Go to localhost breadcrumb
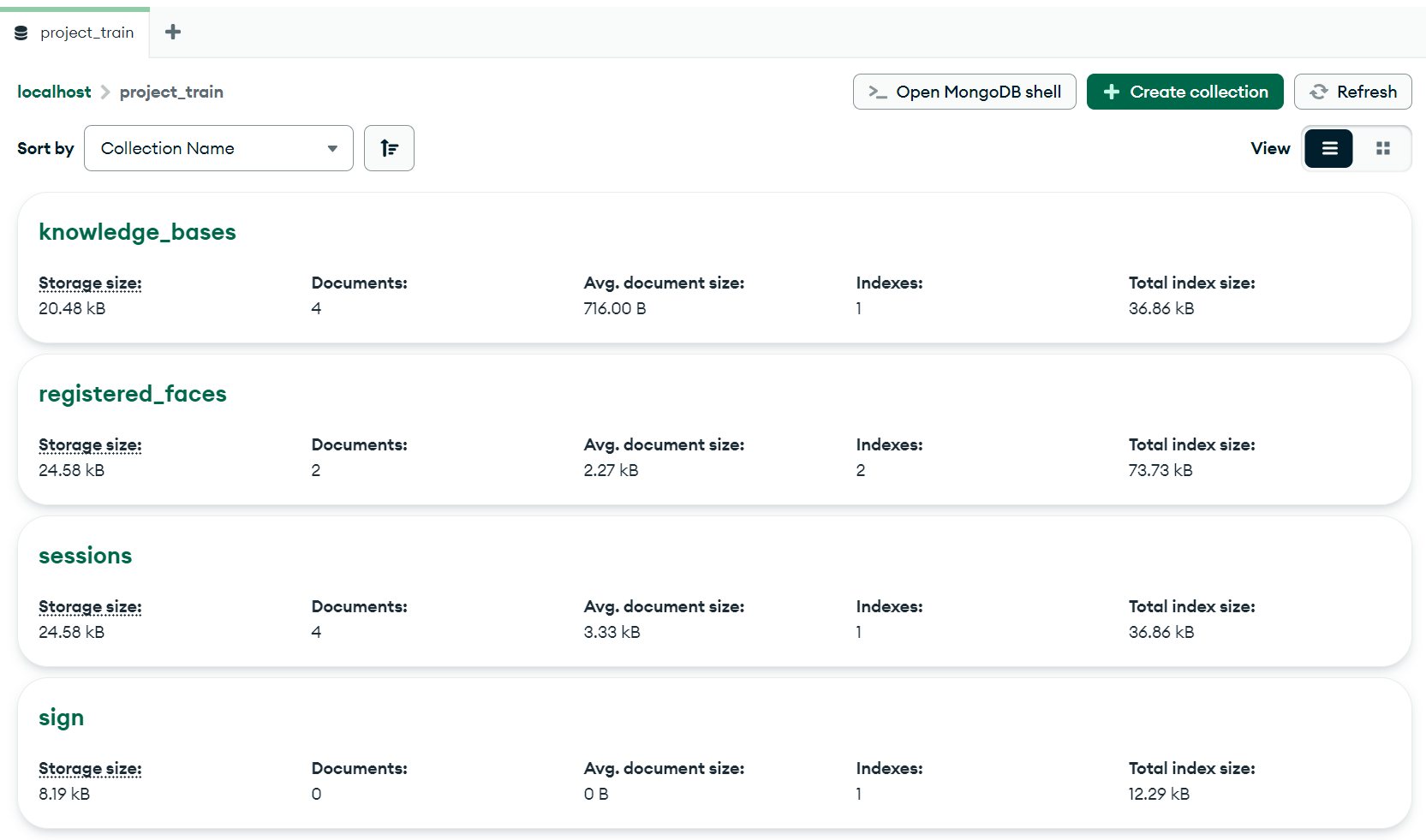The width and height of the screenshot is (1426, 840). 54,92
